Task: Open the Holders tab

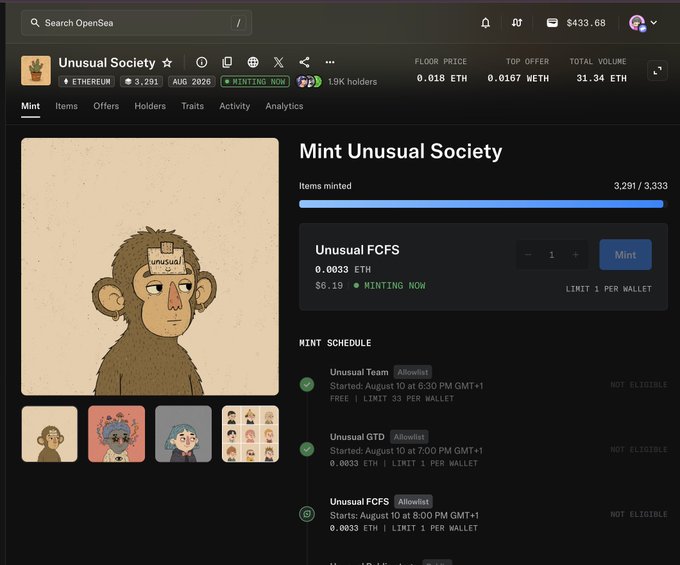Action: (x=150, y=106)
